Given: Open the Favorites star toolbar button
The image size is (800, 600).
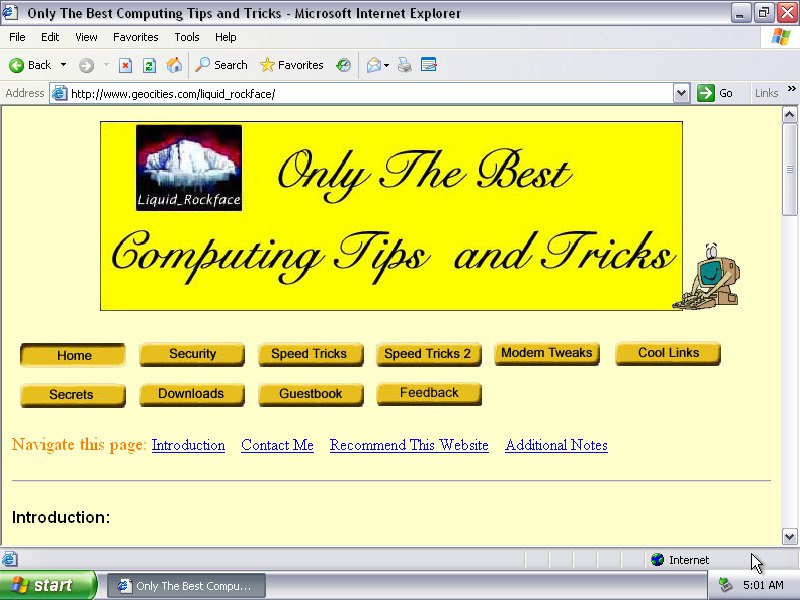Looking at the screenshot, I should click(x=291, y=65).
